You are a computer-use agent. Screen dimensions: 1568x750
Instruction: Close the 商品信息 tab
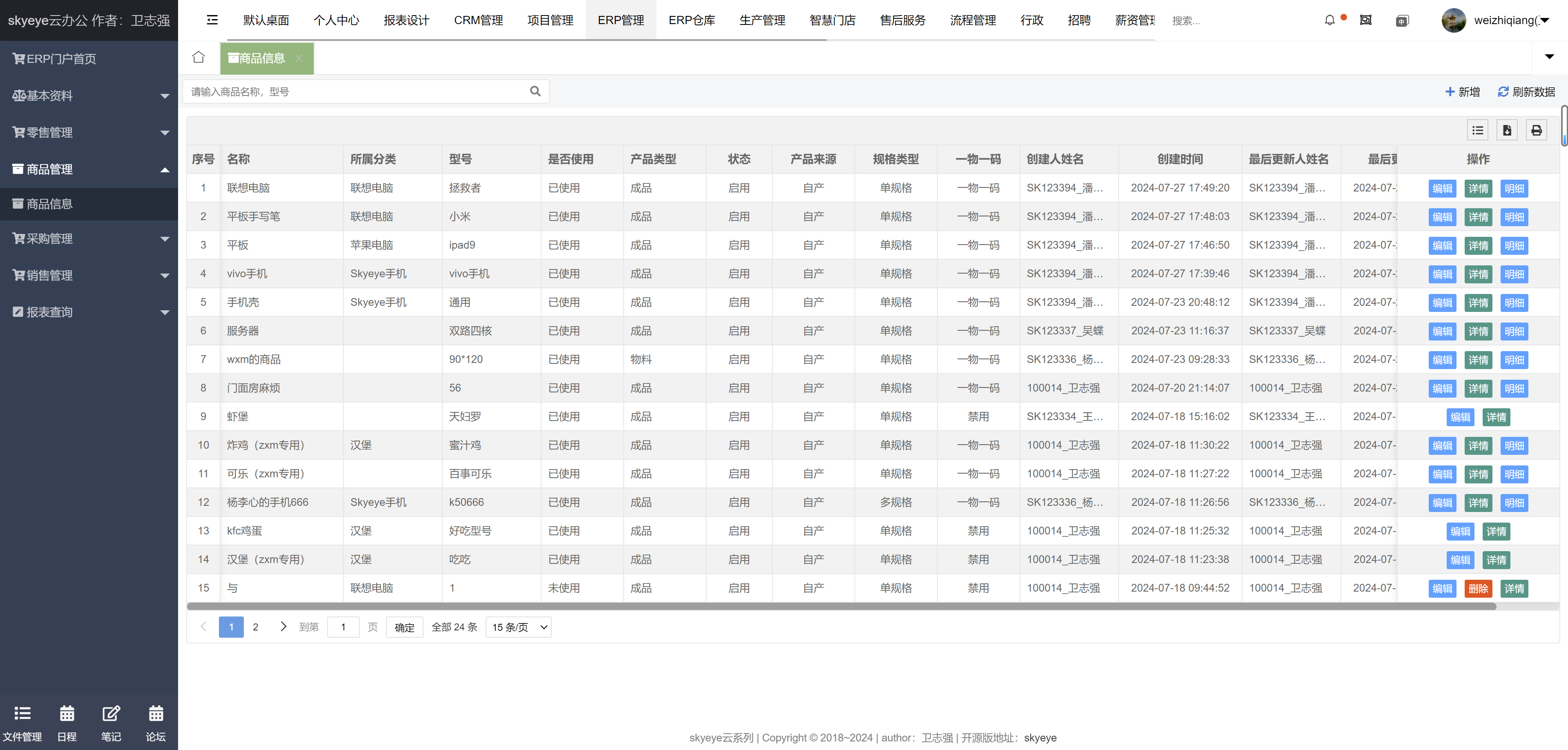[x=299, y=58]
